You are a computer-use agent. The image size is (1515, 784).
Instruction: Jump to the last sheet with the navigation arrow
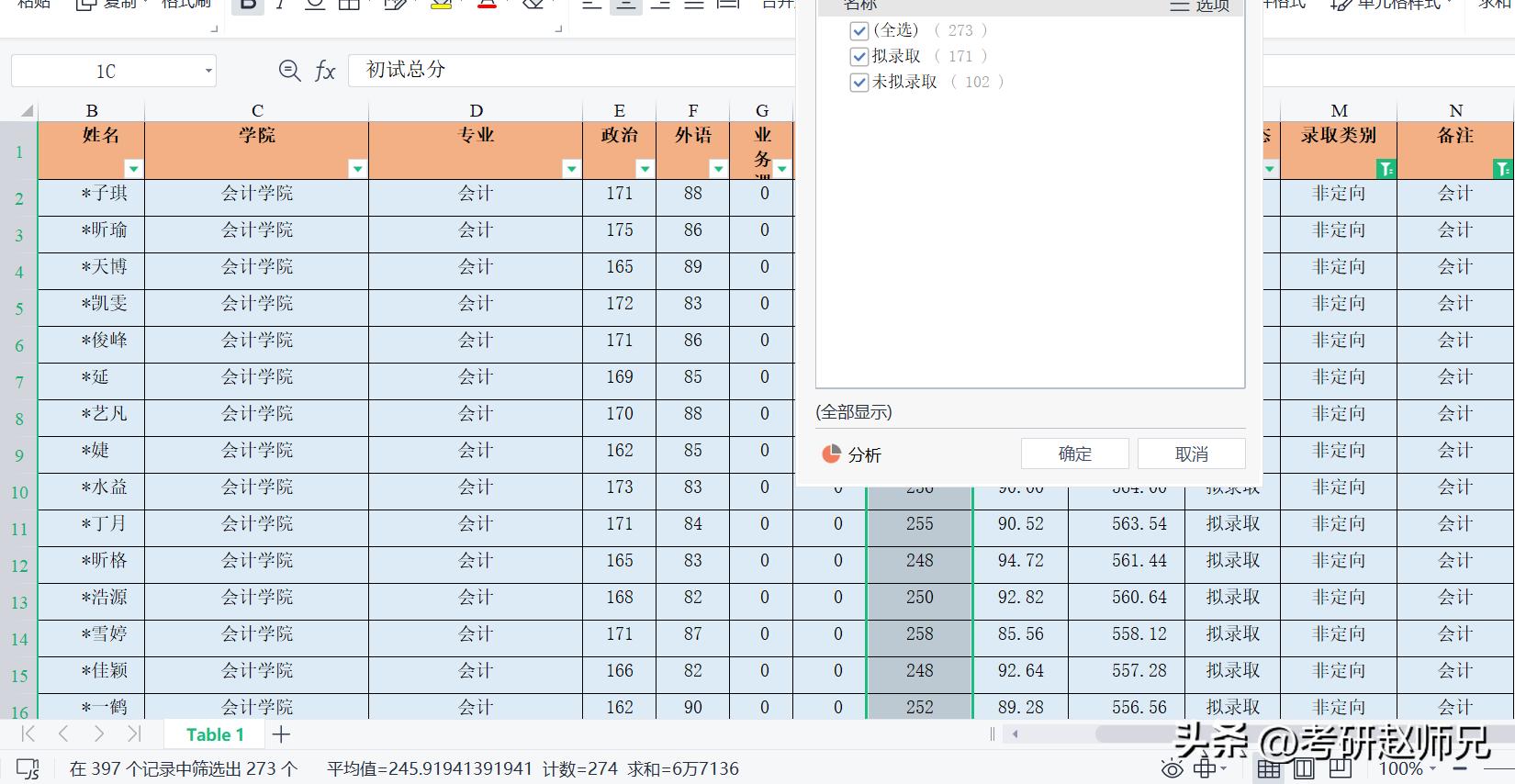pos(134,734)
